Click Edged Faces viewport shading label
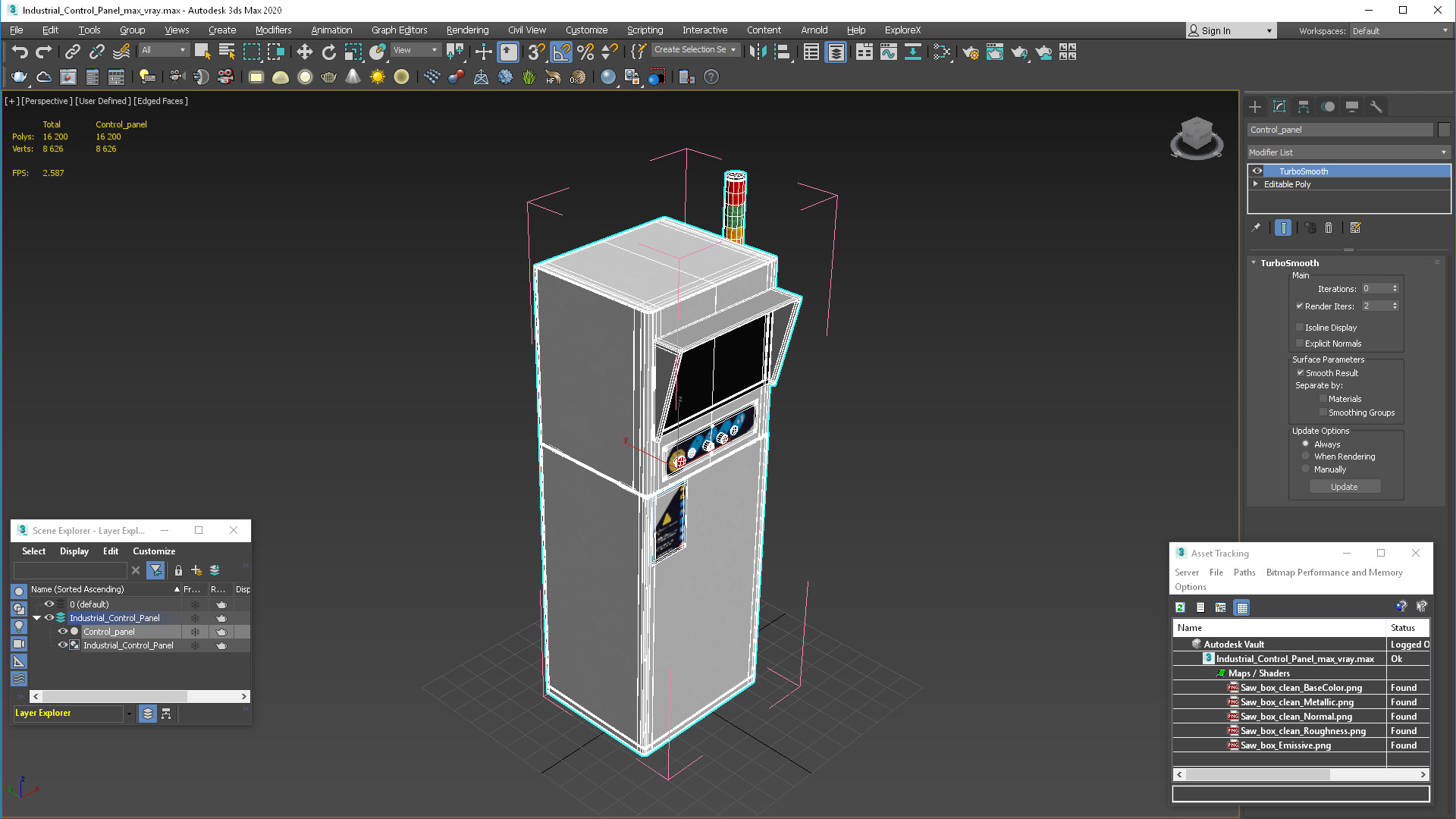 [x=161, y=101]
